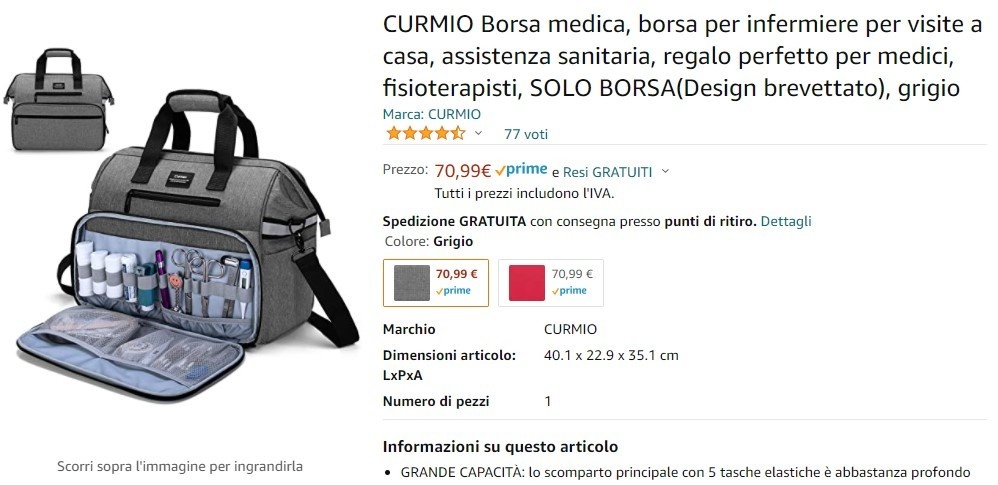Click Prime badge in red color option

pos(569,291)
